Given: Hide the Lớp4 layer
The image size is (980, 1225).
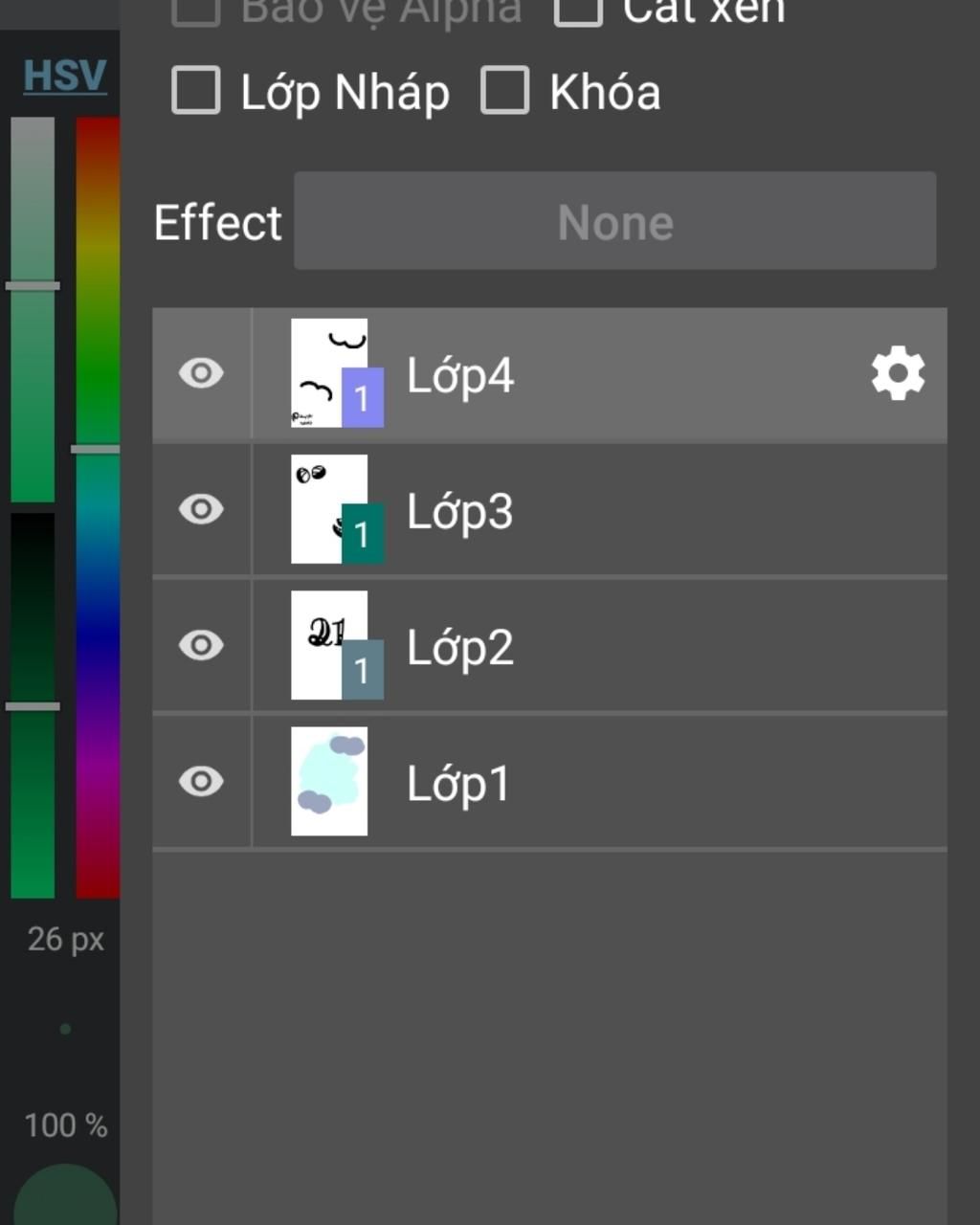Looking at the screenshot, I should (x=201, y=373).
